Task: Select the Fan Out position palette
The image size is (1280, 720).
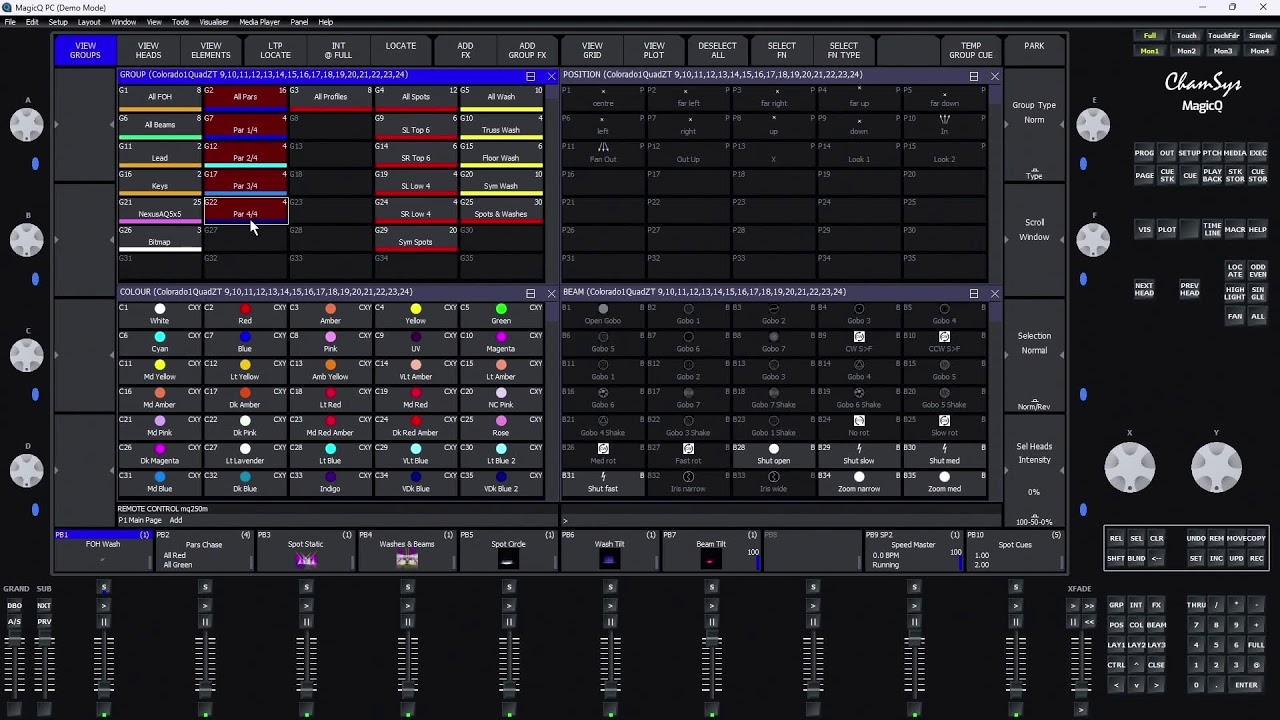Action: pyautogui.click(x=603, y=152)
